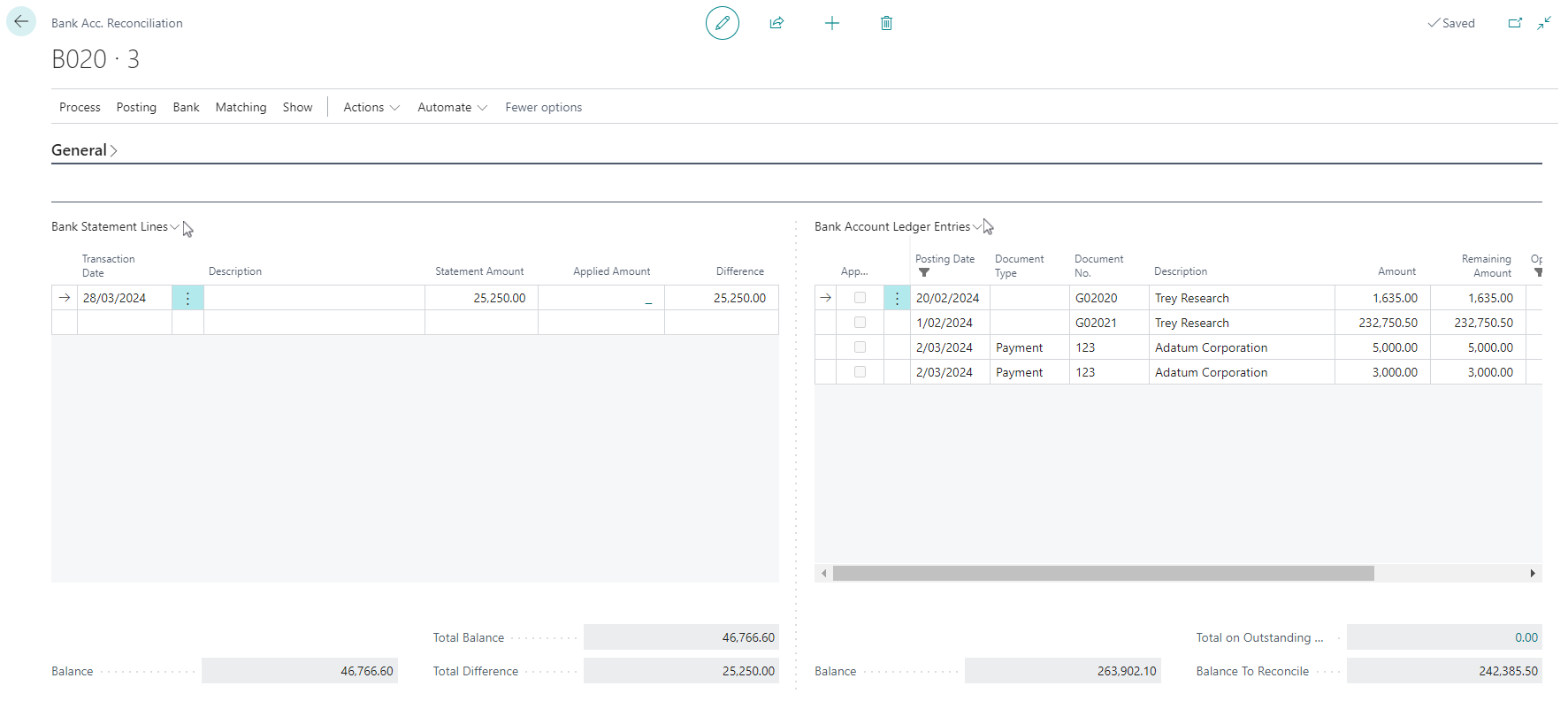
Task: Toggle Applied checkbox for G02021 entry
Action: pyautogui.click(x=860, y=323)
